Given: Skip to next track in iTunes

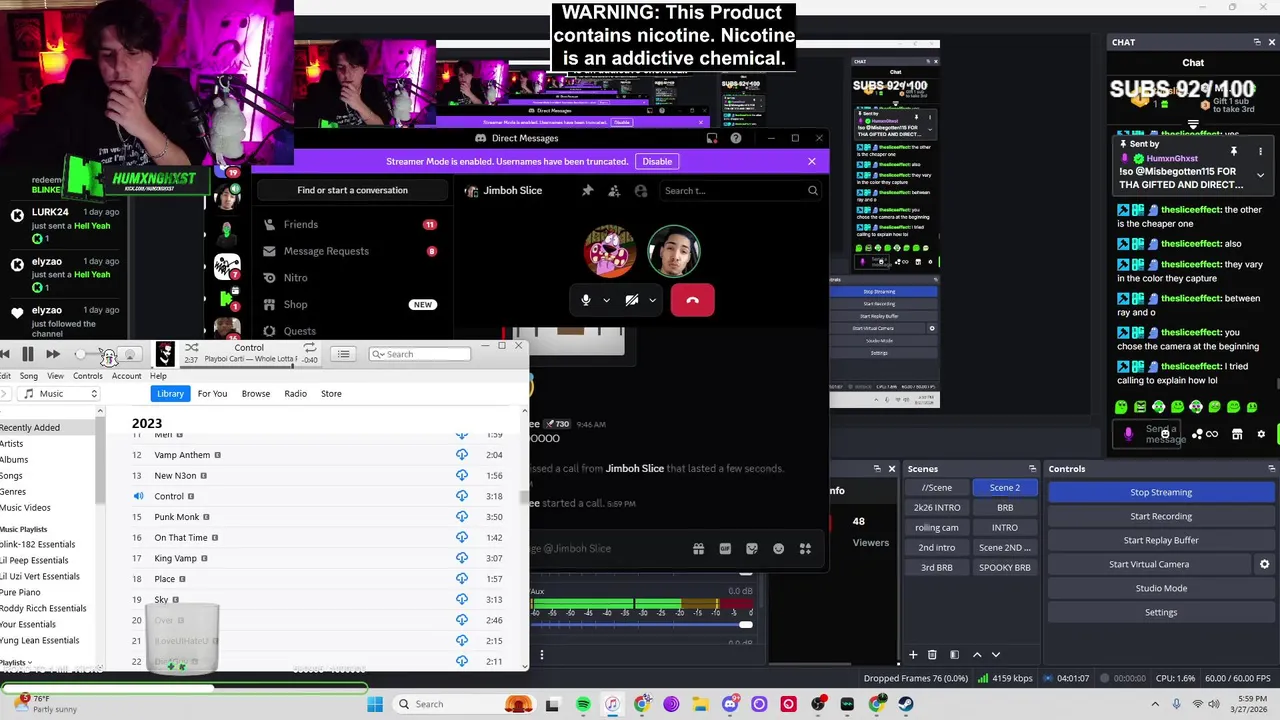Looking at the screenshot, I should (x=53, y=354).
